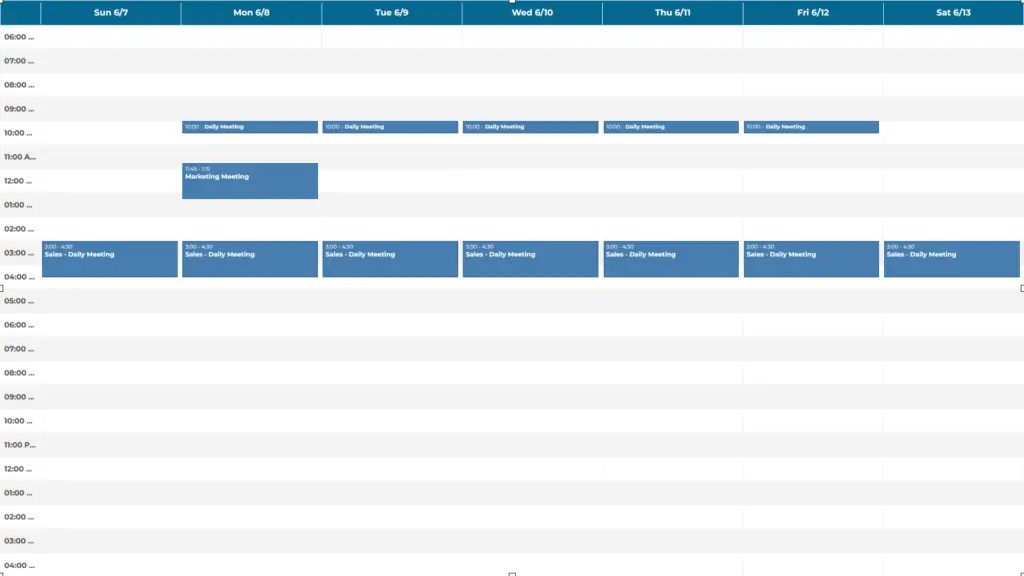
Task: Click the Sun 6/7 column header
Action: [x=110, y=13]
